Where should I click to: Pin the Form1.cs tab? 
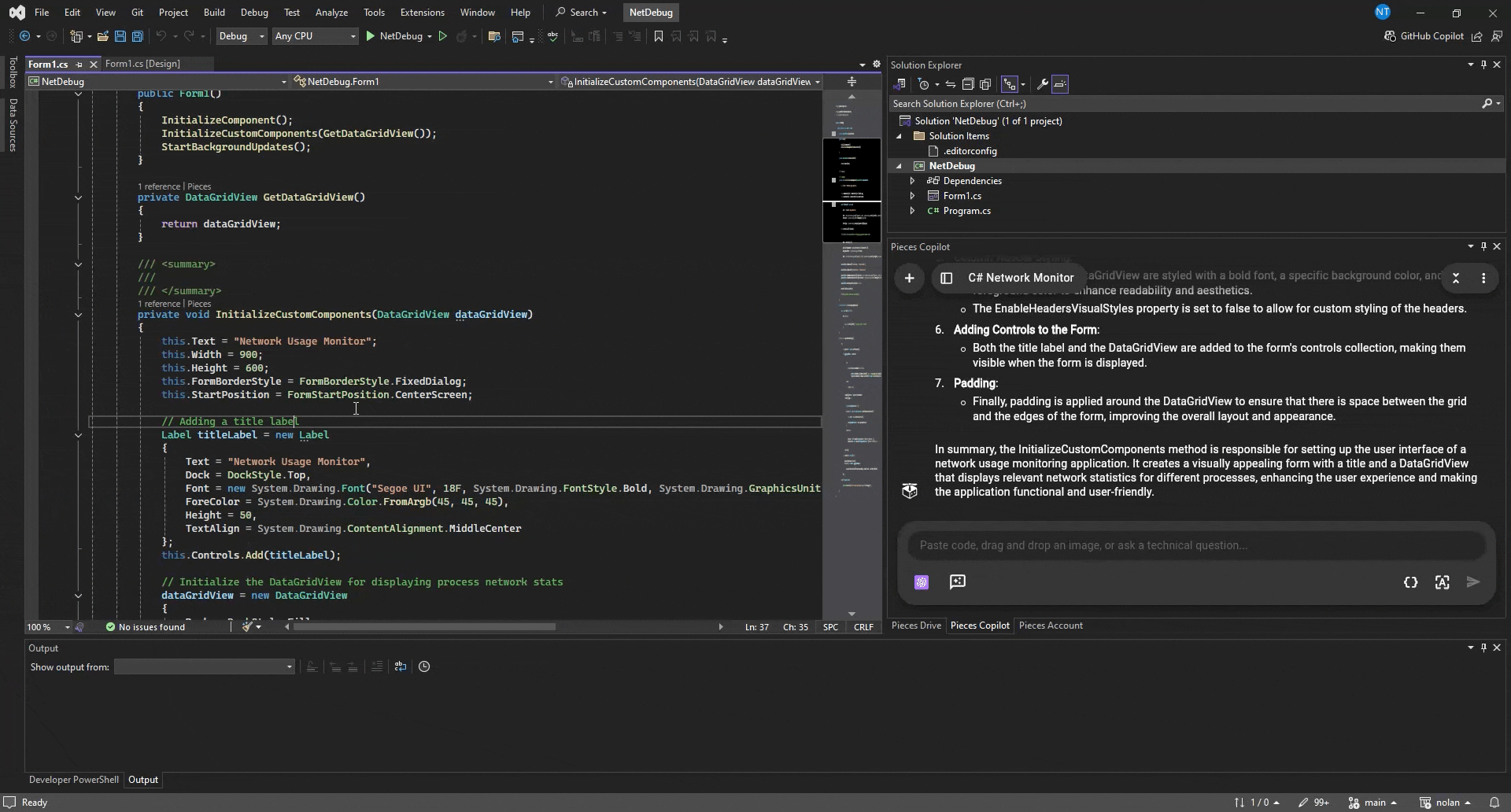click(x=79, y=65)
